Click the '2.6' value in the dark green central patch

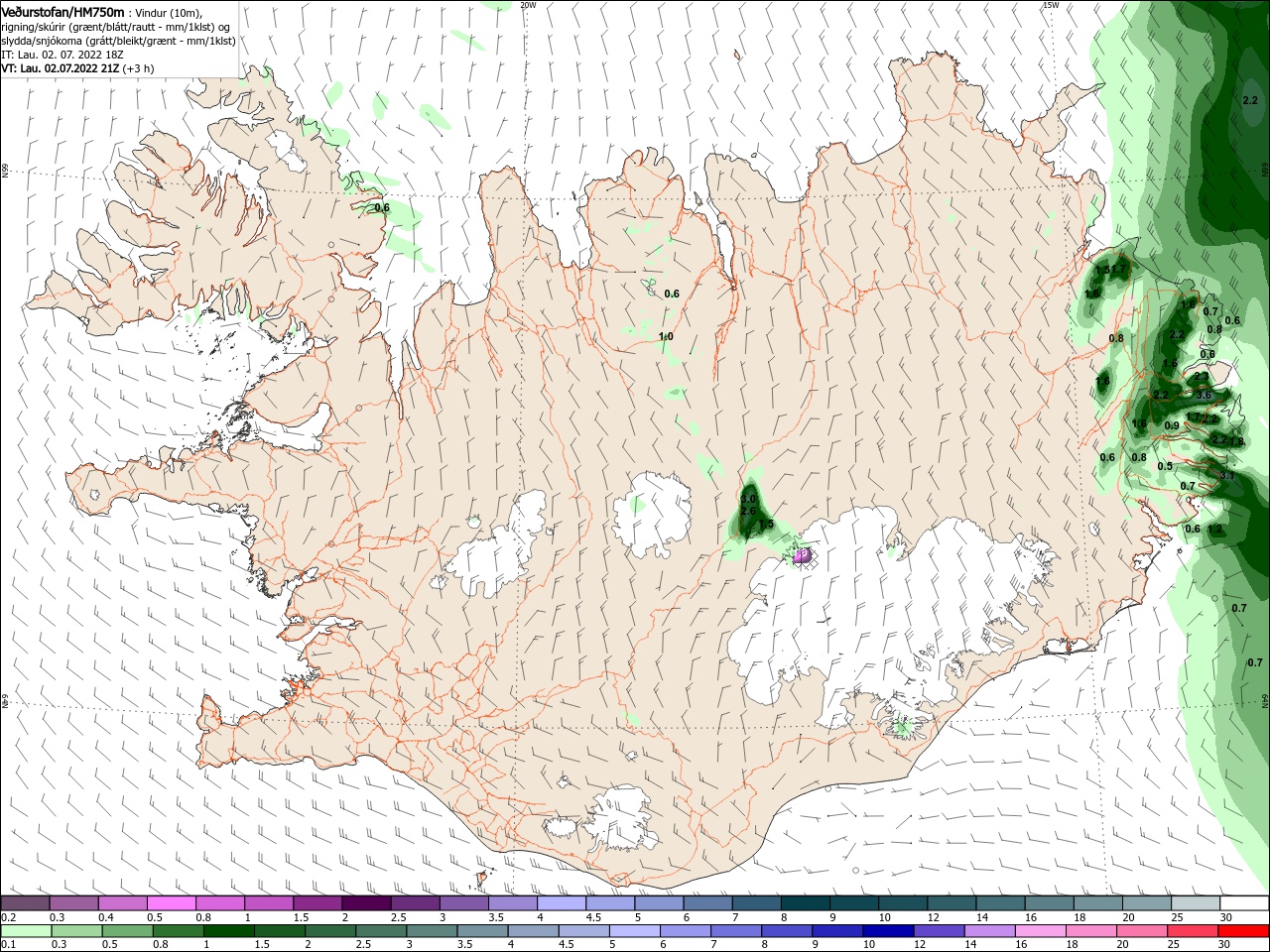(748, 511)
